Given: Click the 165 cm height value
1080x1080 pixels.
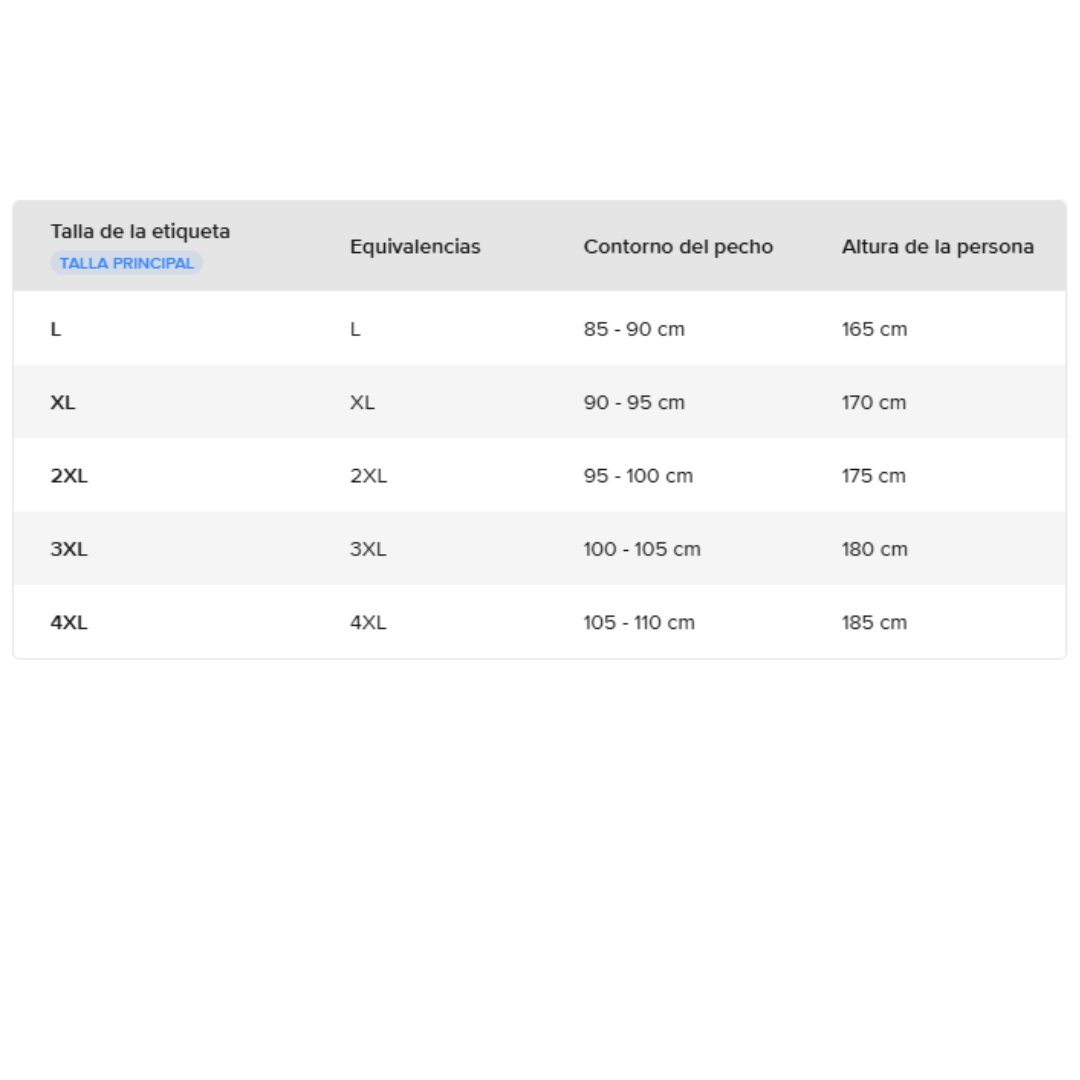Looking at the screenshot, I should (874, 329).
